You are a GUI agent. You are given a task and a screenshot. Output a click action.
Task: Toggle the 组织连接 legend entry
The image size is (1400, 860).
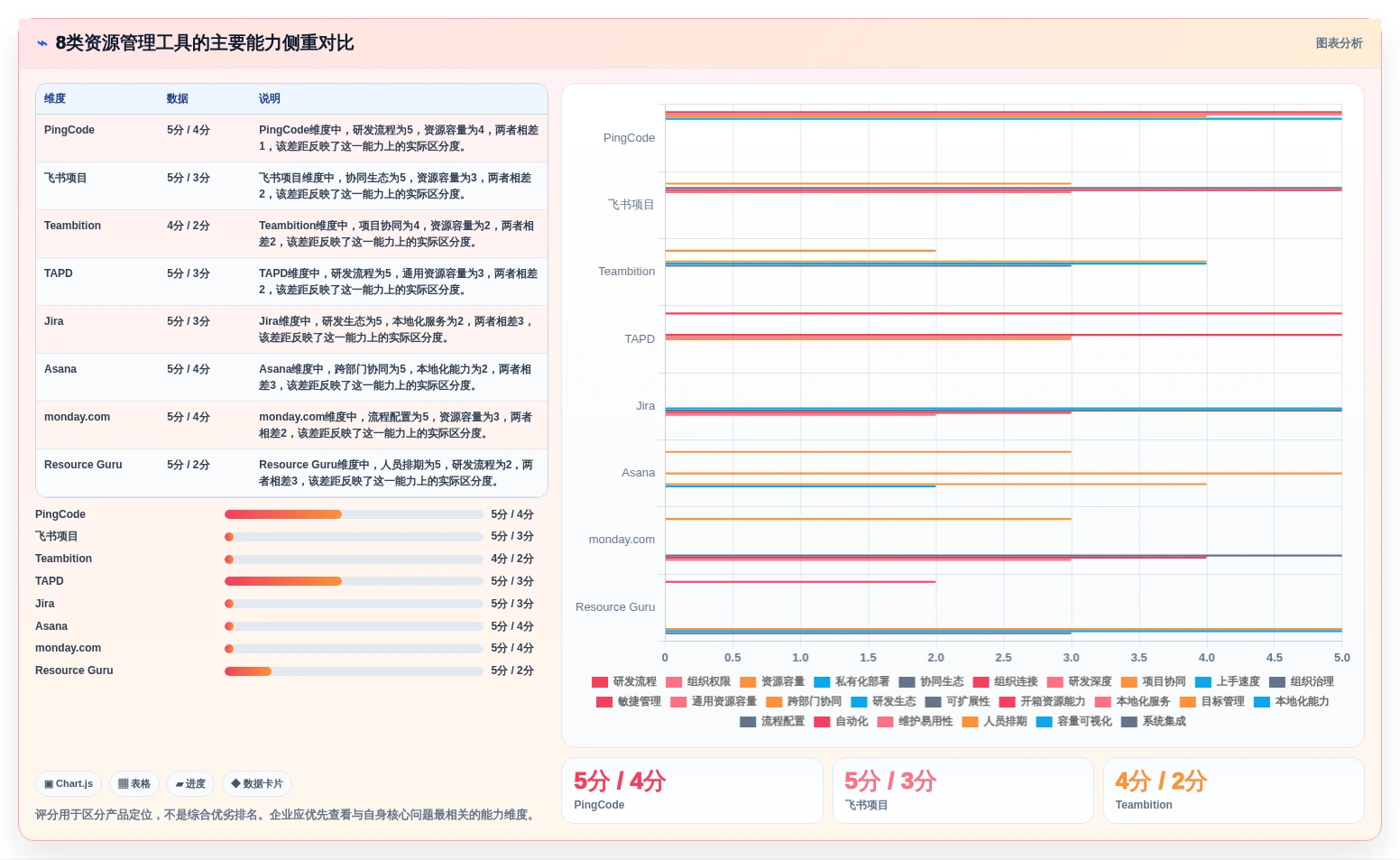(x=1005, y=681)
